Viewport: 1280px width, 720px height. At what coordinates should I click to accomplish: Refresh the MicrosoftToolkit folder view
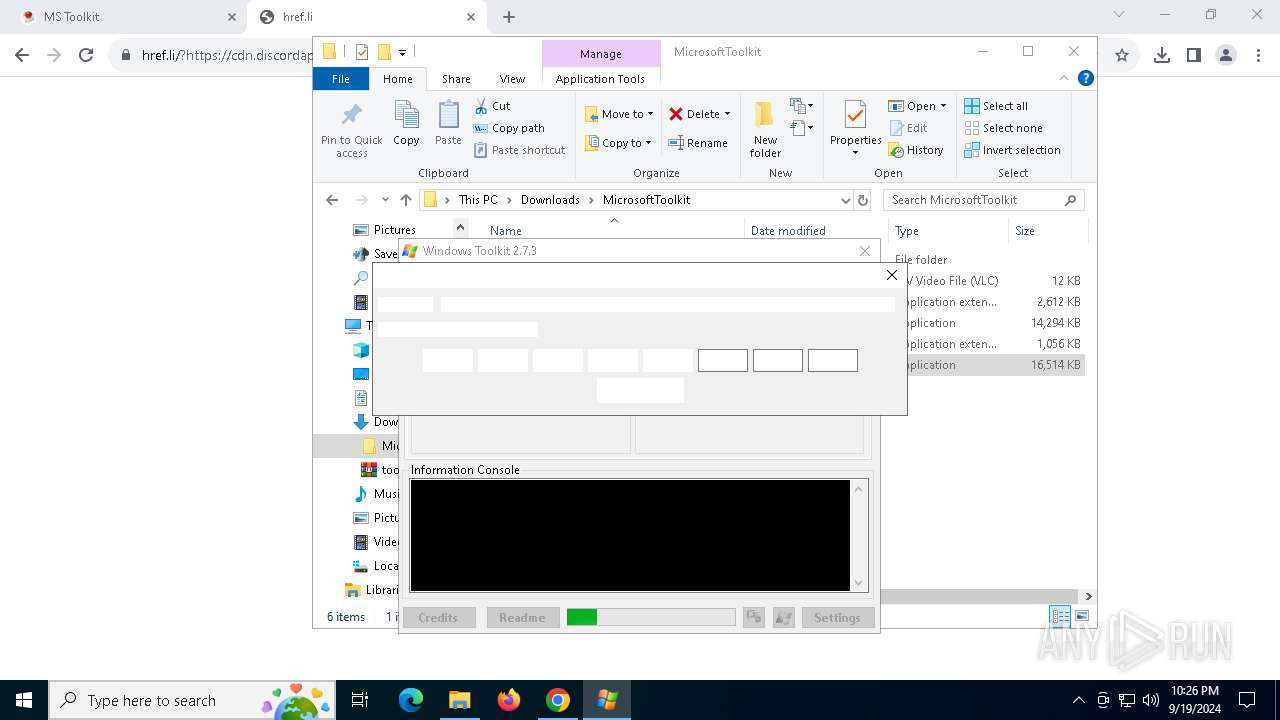[x=863, y=200]
